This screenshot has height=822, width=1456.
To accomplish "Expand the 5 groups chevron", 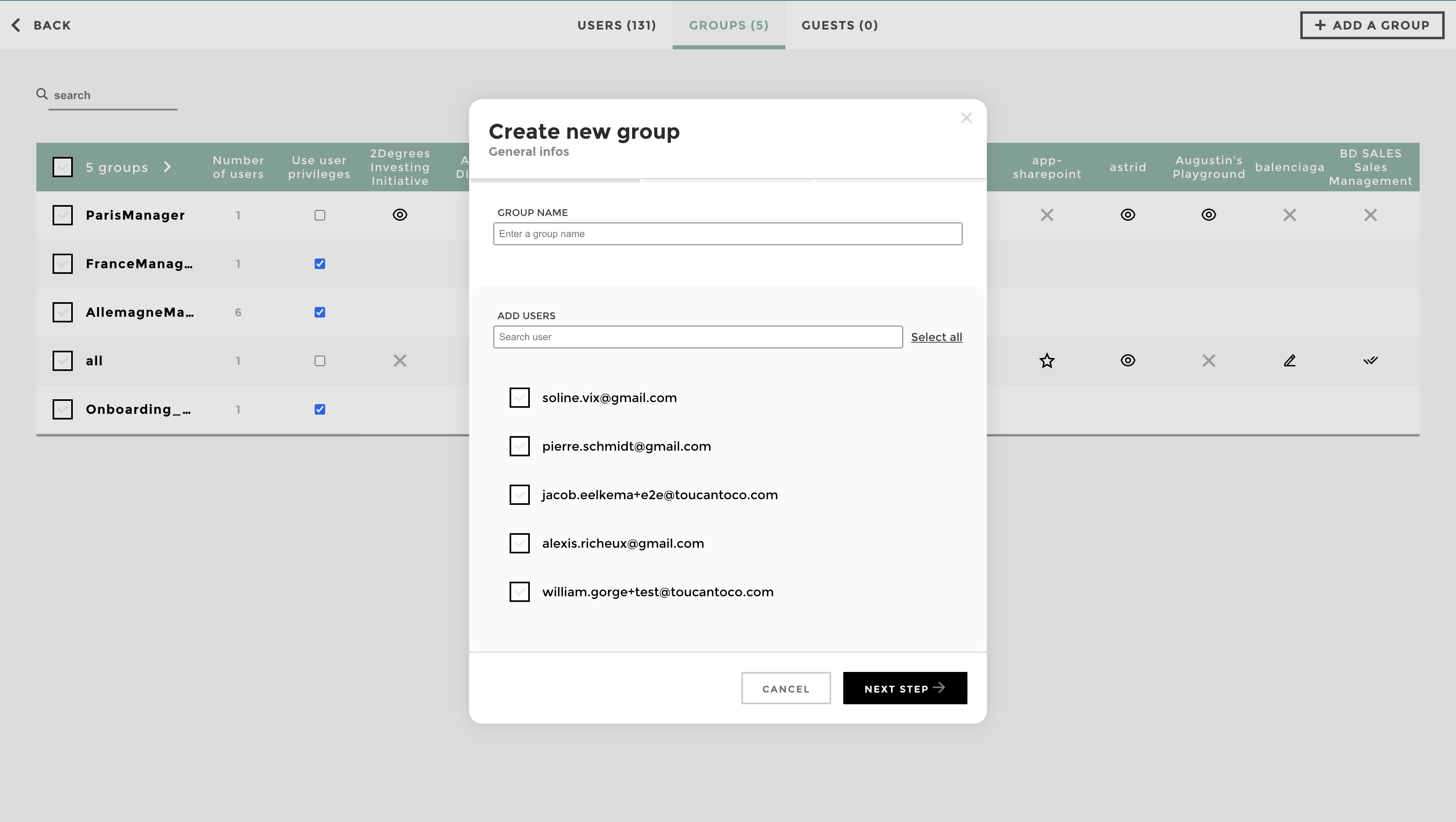I will (167, 167).
